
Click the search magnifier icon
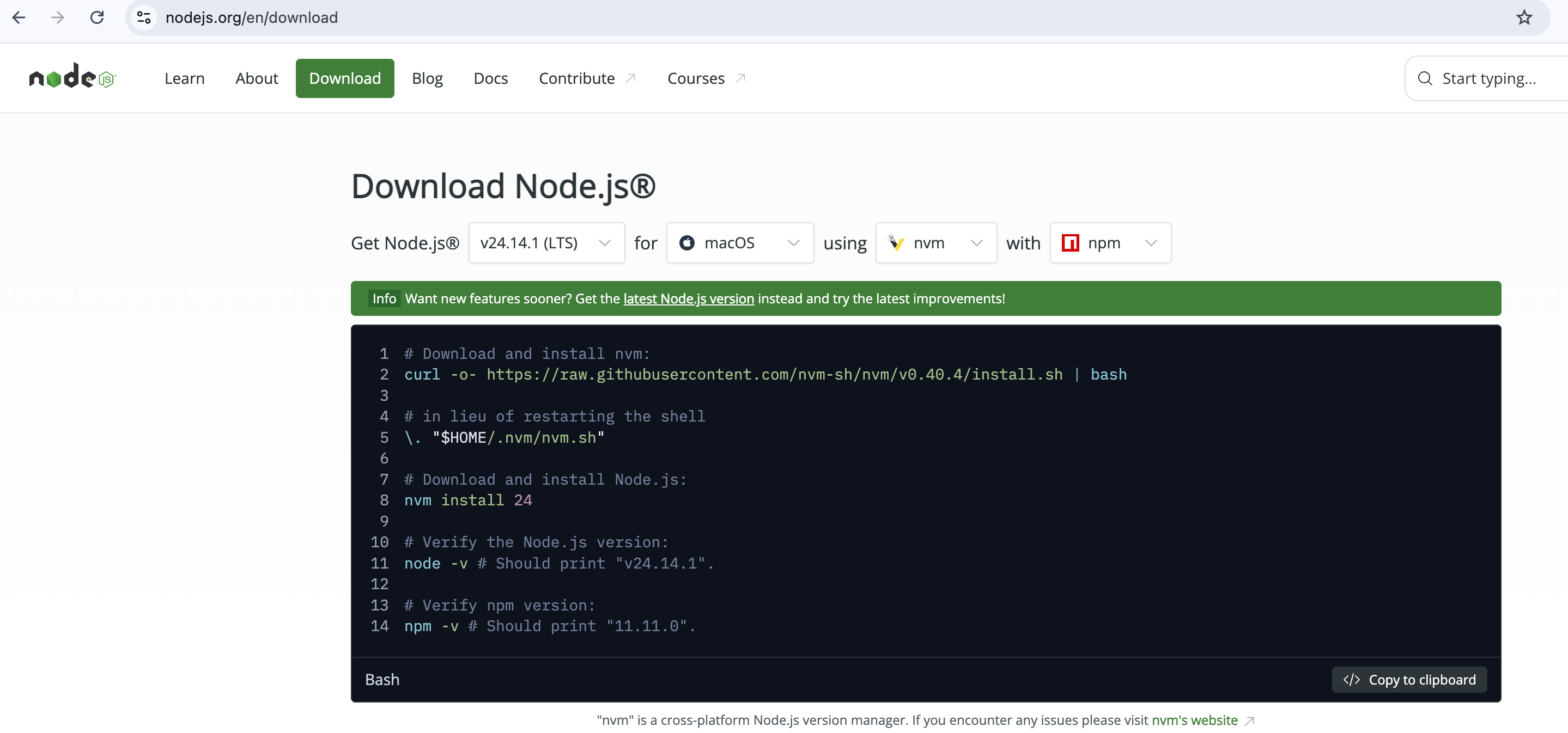click(1424, 78)
